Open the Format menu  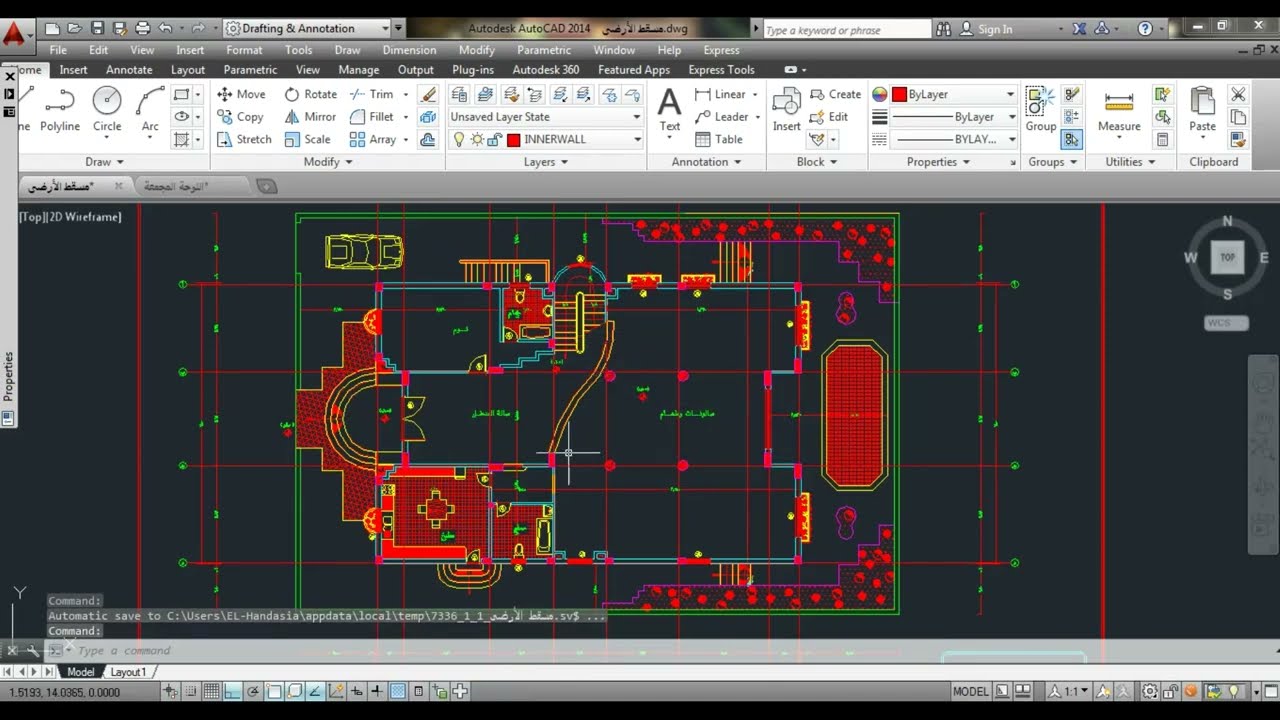tap(244, 50)
